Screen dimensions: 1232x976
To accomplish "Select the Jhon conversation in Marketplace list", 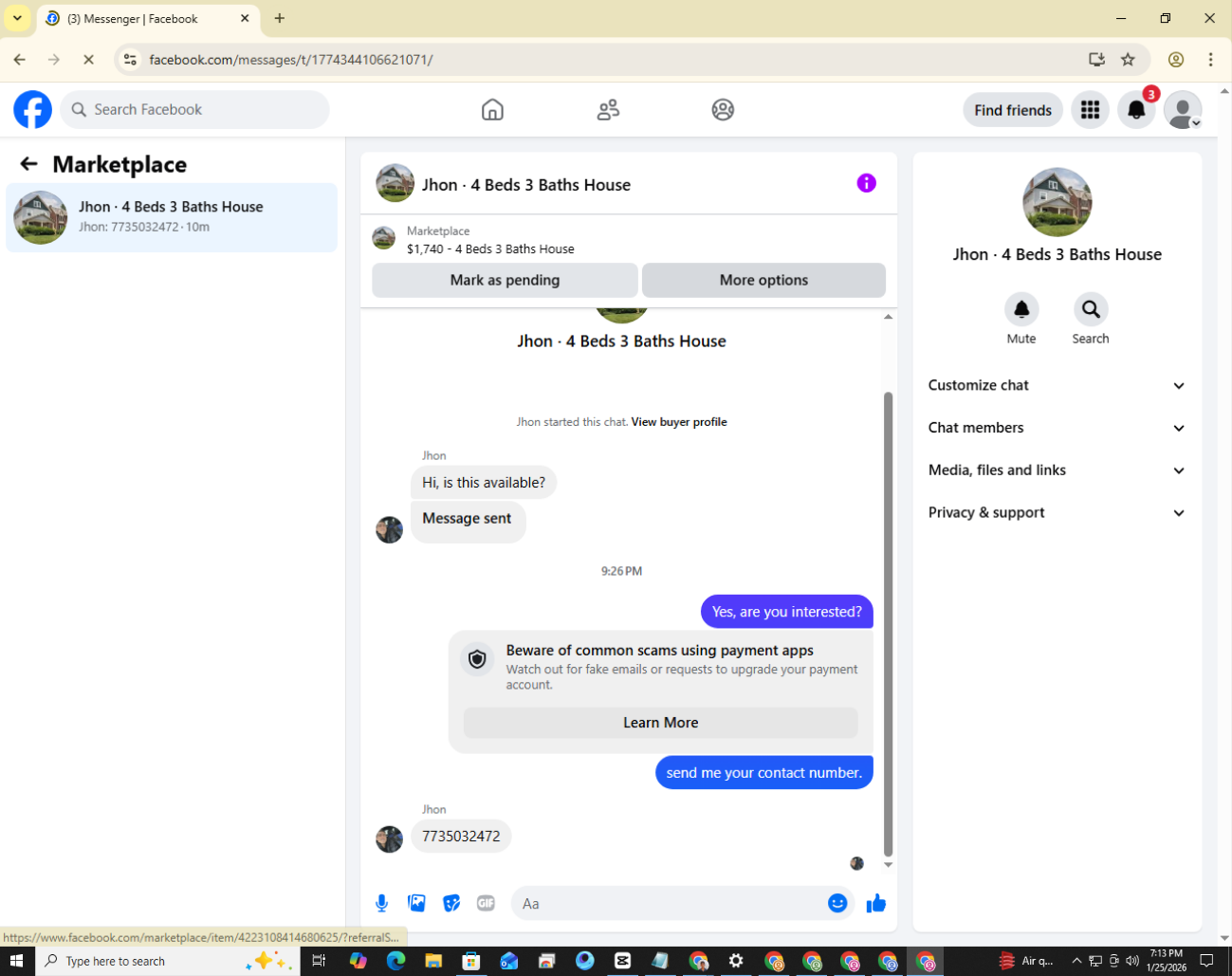I will [172, 217].
